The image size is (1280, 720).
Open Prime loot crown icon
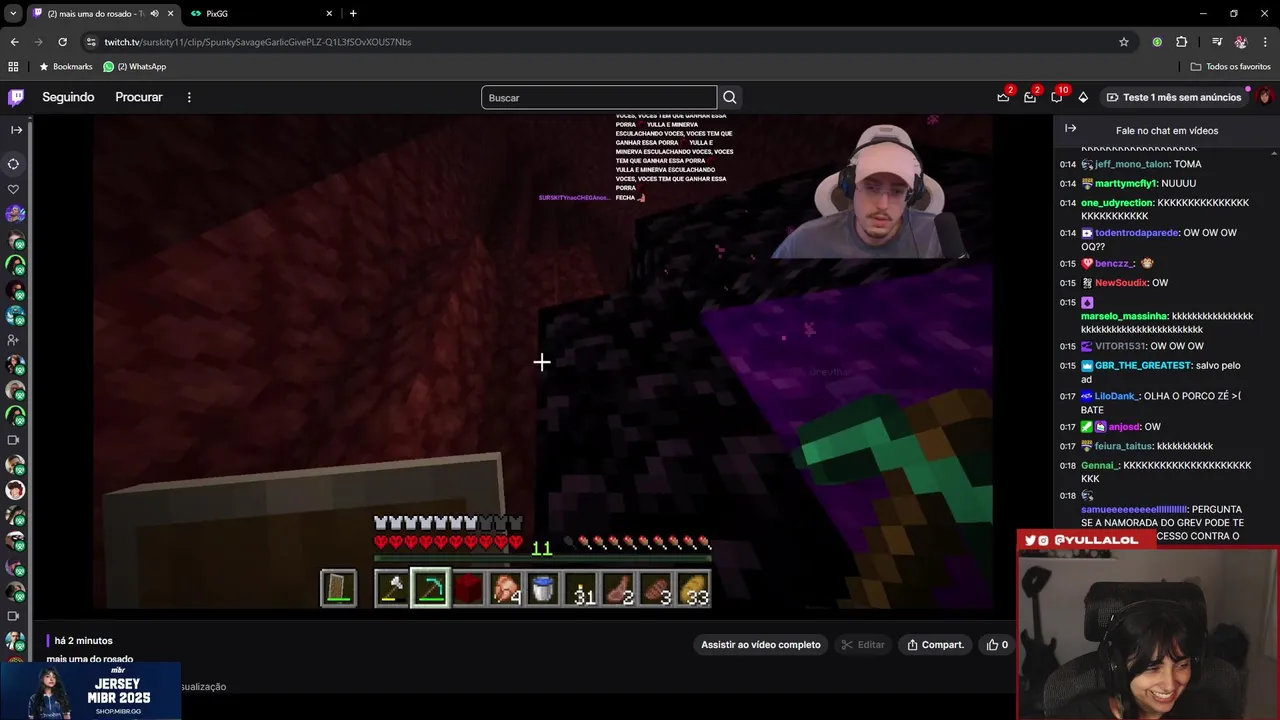1003,97
